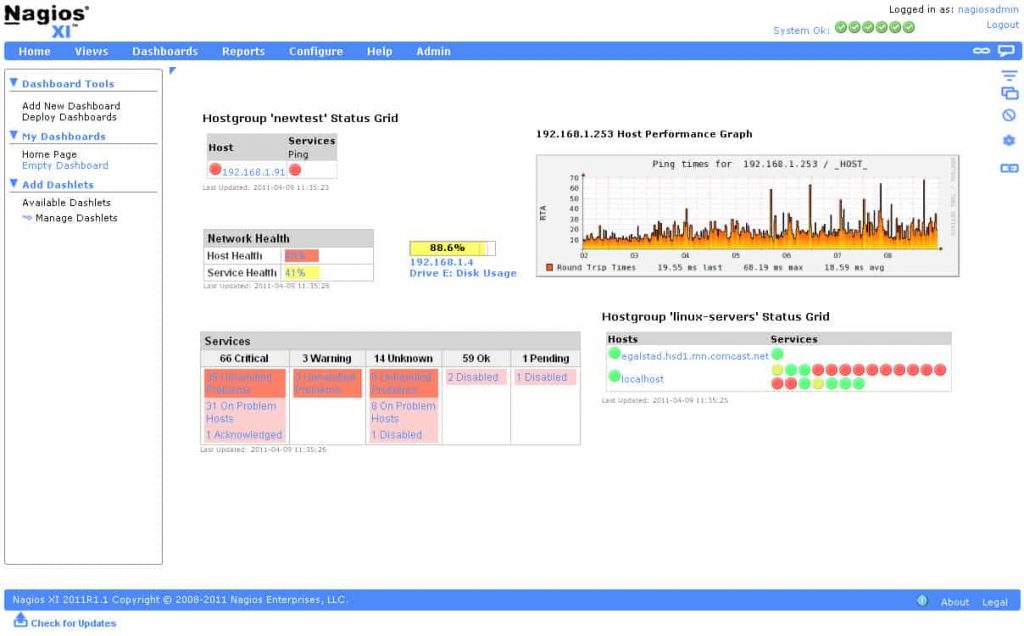The image size is (1024, 636).
Task: Click the permalink chain icon in the navbar
Action: pos(981,50)
